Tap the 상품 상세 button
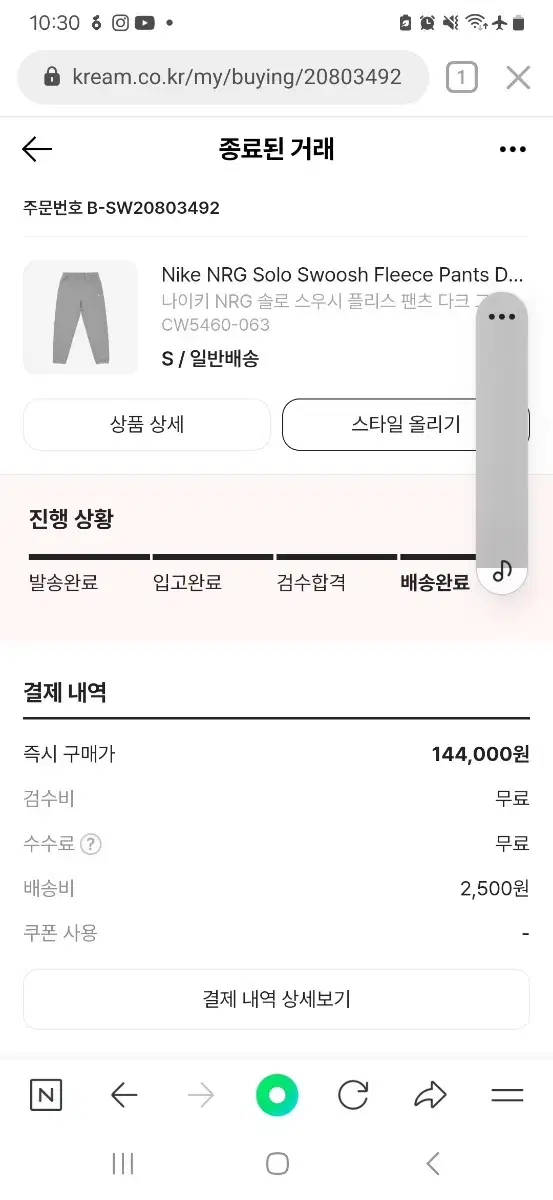This screenshot has width=553, height=1200. point(147,425)
